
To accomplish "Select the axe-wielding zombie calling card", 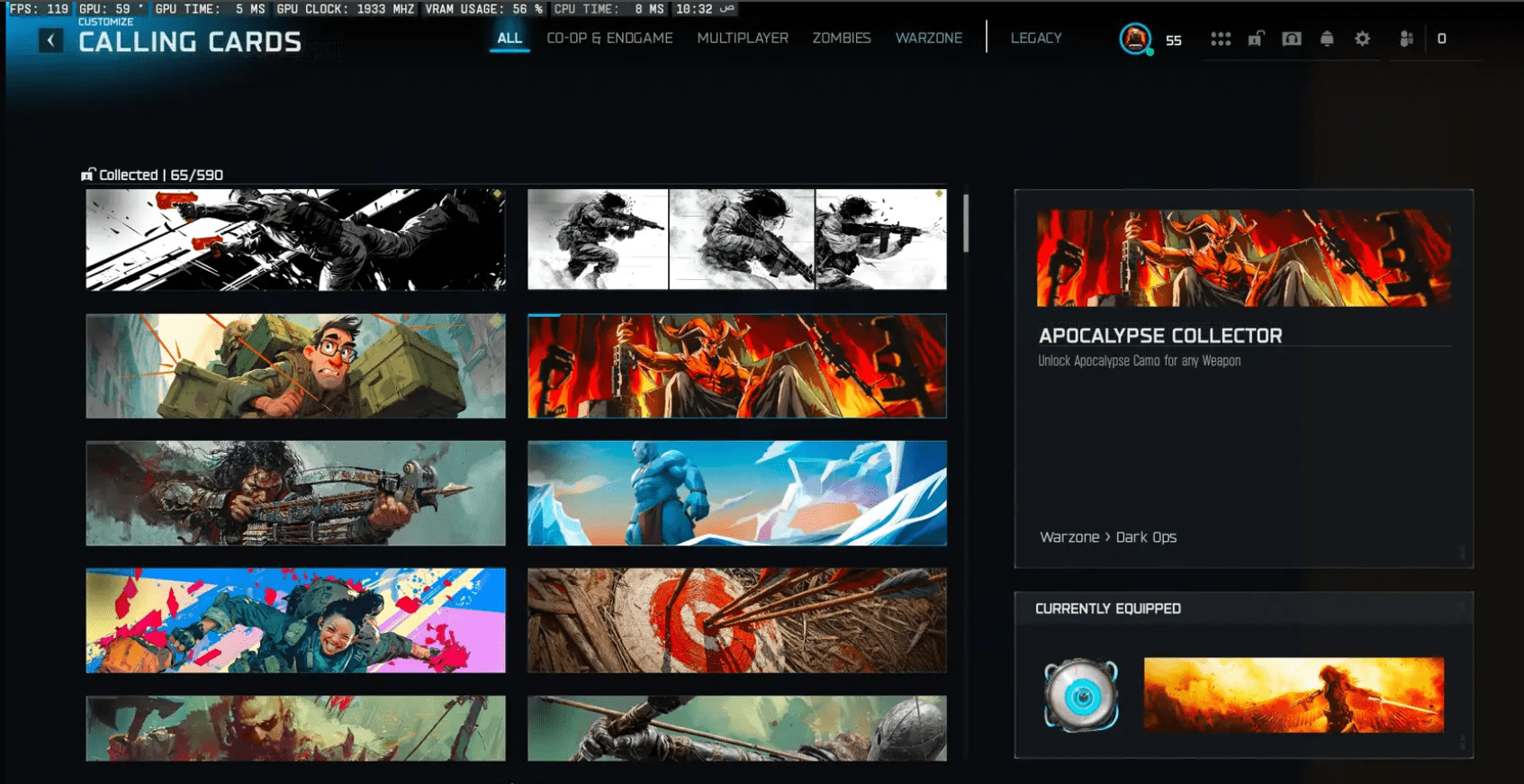I will [x=295, y=728].
